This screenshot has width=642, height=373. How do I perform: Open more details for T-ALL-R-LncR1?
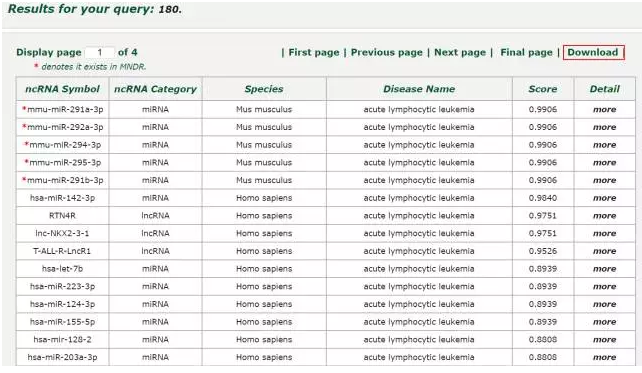(604, 251)
